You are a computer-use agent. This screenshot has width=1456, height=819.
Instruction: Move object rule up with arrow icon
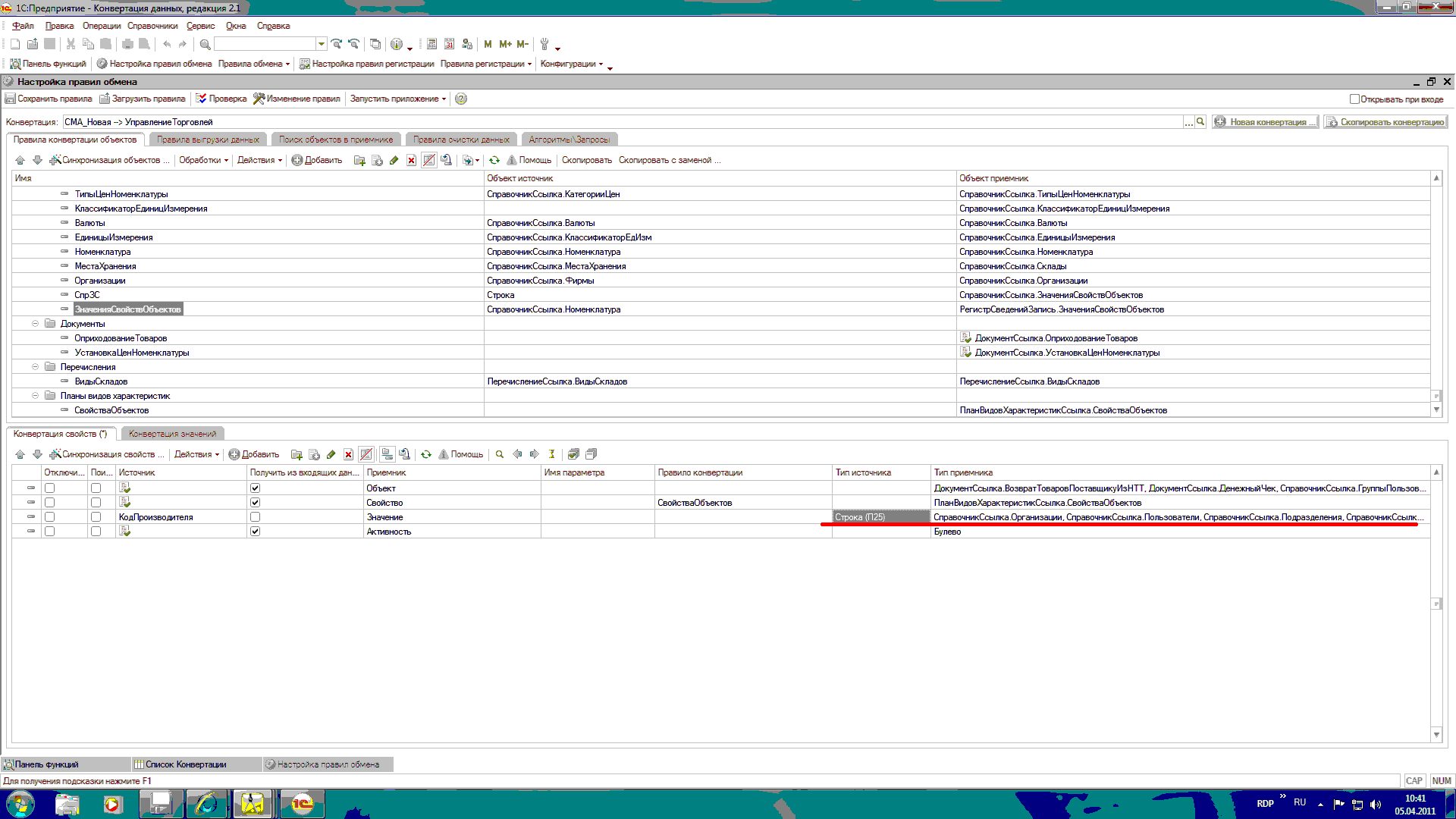[x=20, y=160]
